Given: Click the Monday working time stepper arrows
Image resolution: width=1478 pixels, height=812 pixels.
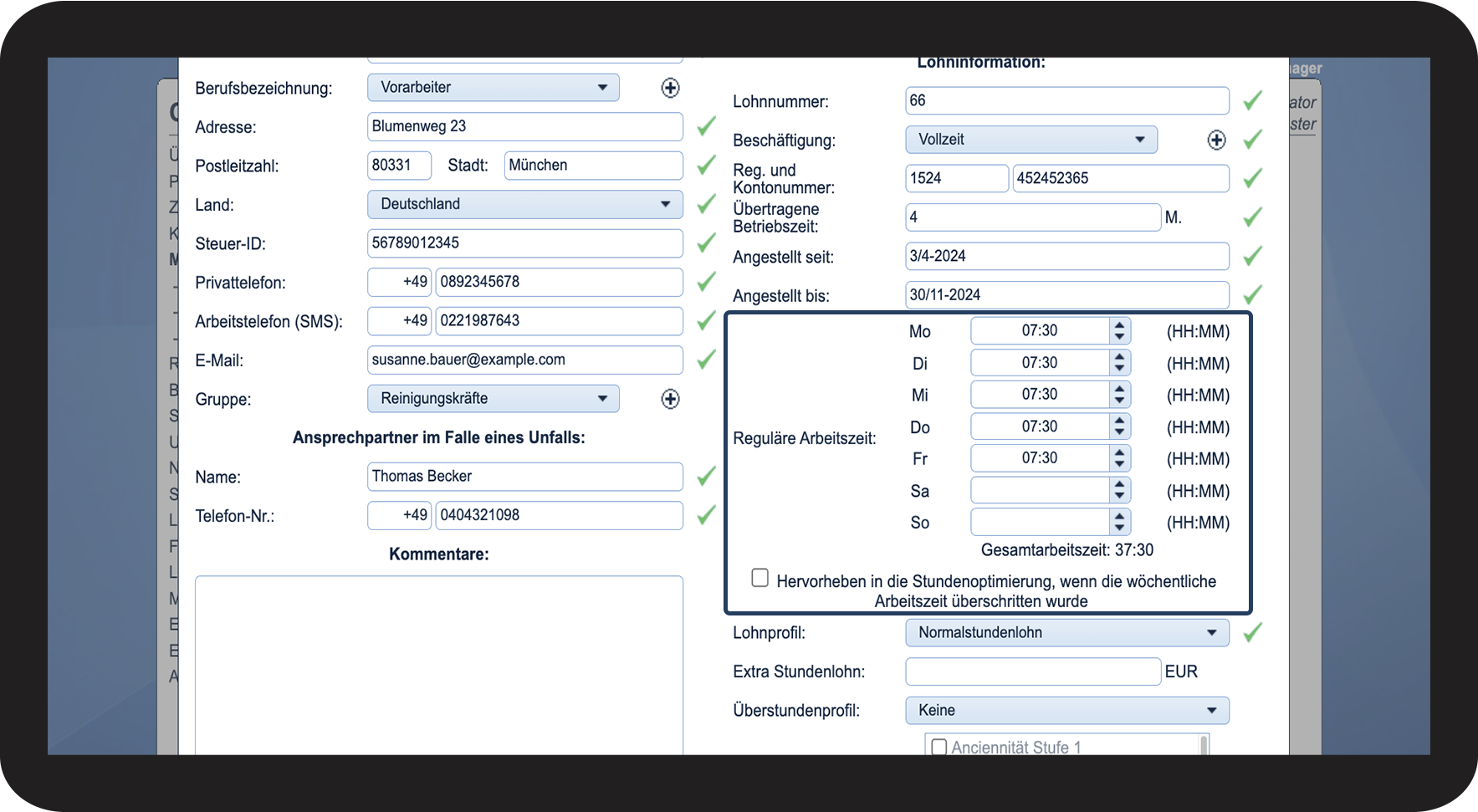Looking at the screenshot, I should pos(1119,331).
